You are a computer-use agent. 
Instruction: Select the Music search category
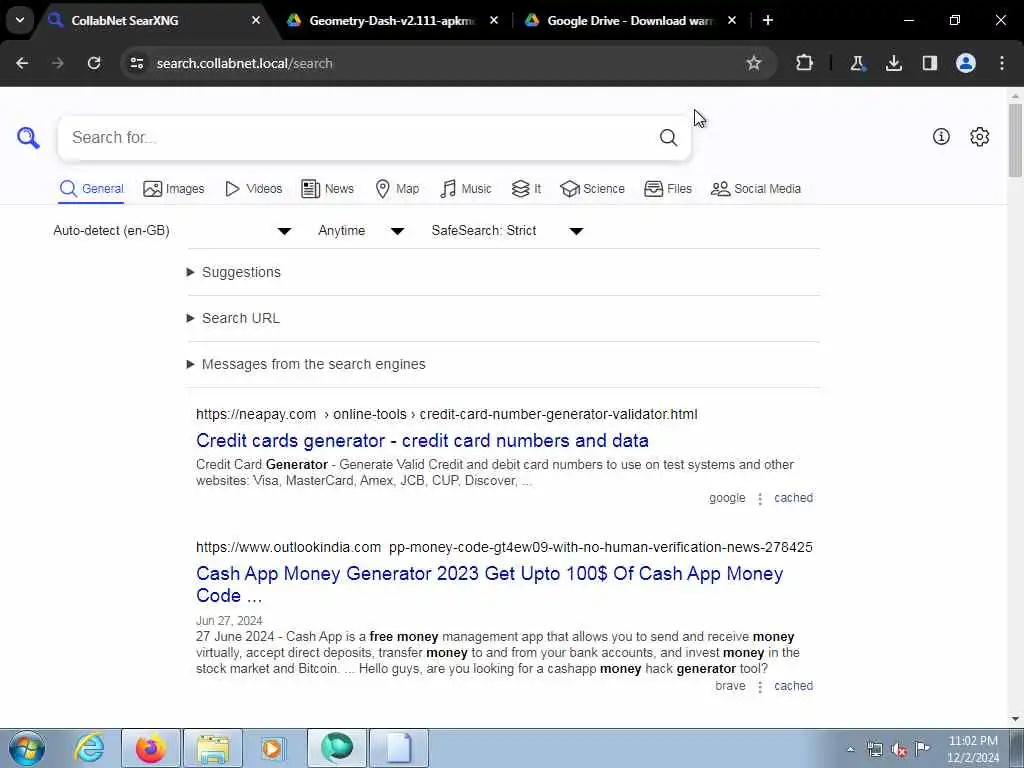[x=466, y=189]
